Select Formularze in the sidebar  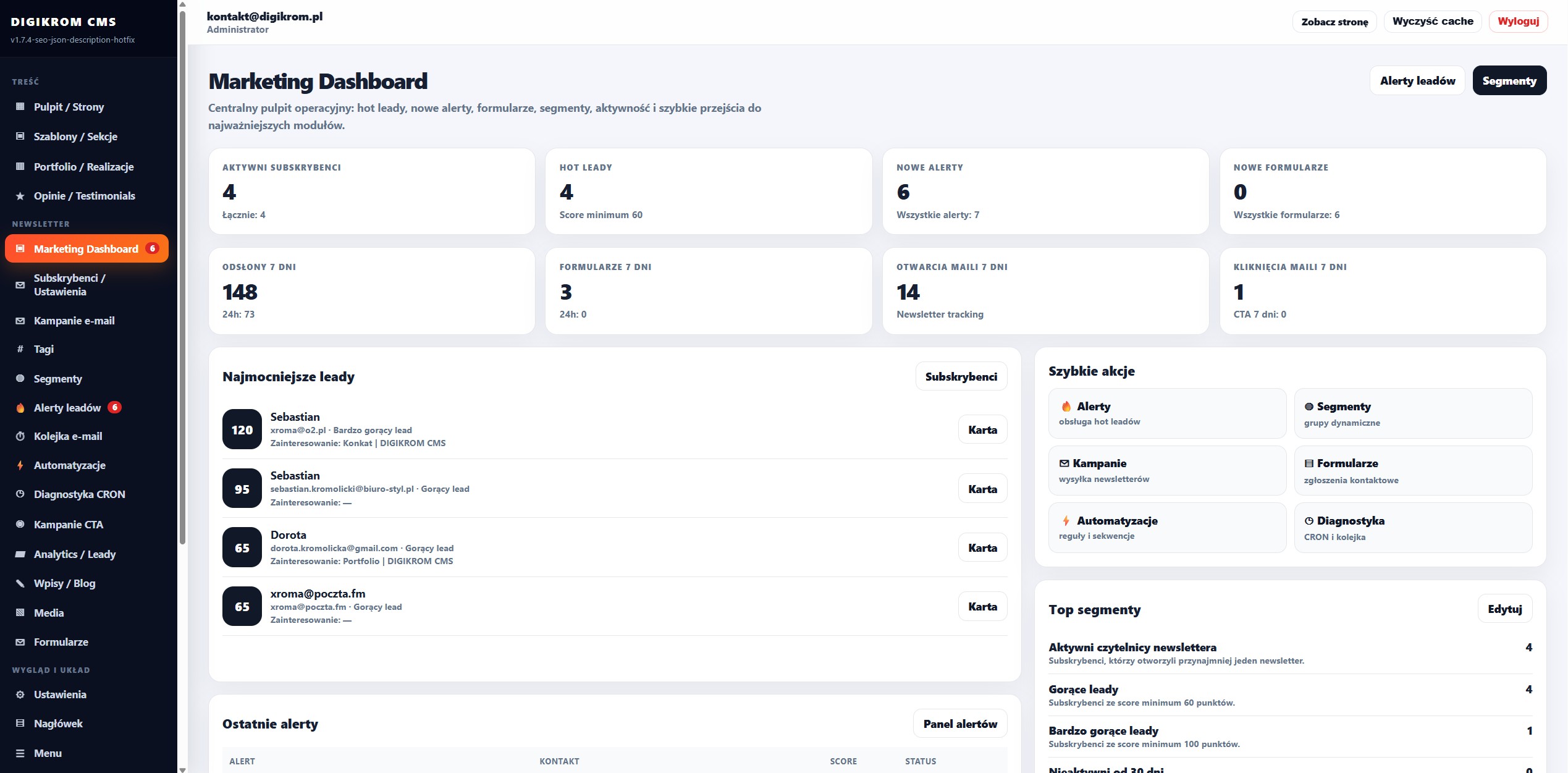pyautogui.click(x=86, y=642)
